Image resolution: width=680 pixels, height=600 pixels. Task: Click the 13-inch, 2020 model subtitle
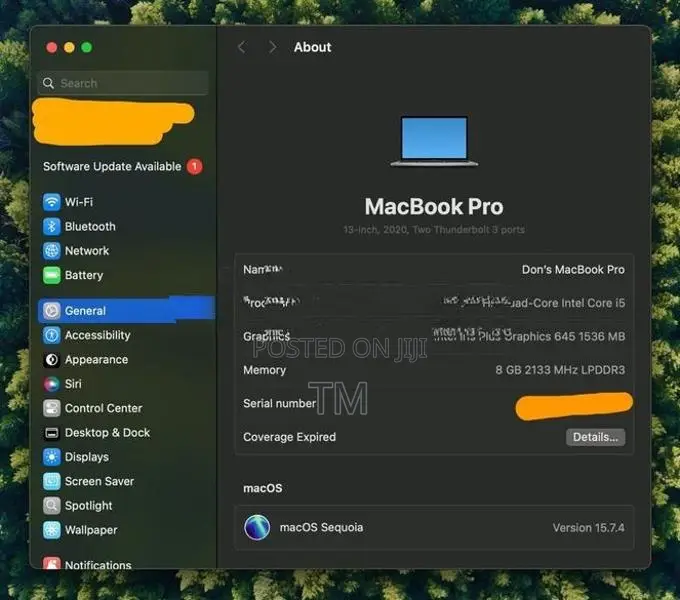tap(434, 229)
